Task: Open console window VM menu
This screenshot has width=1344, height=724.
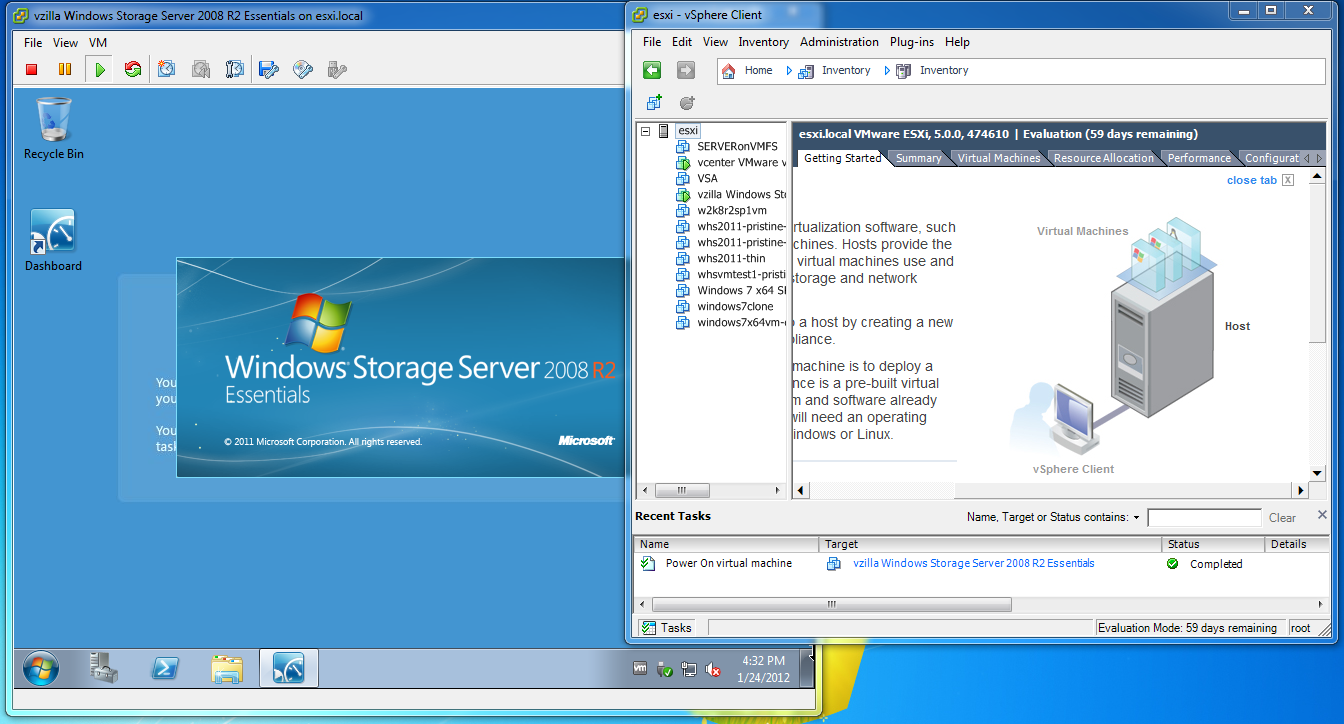Action: point(98,43)
